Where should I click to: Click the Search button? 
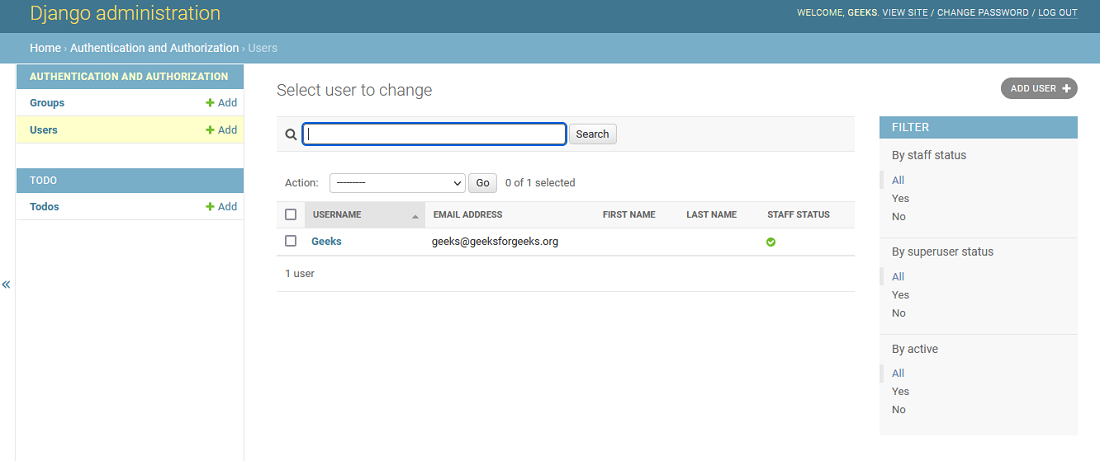[593, 134]
